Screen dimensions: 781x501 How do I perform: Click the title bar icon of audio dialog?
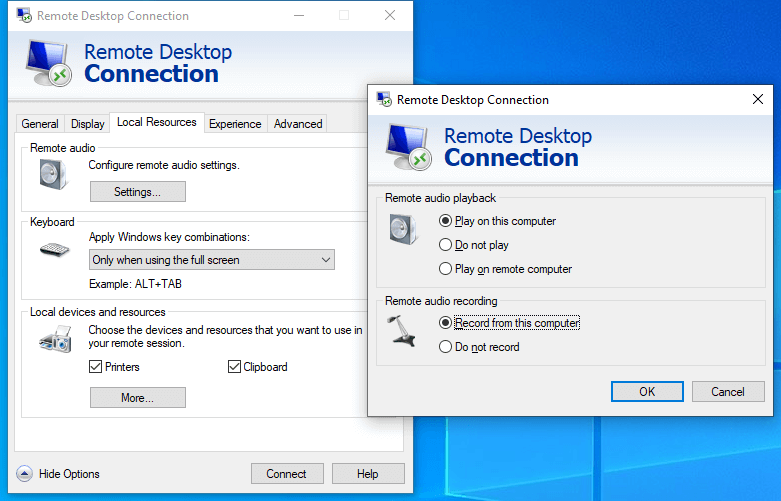click(x=383, y=100)
